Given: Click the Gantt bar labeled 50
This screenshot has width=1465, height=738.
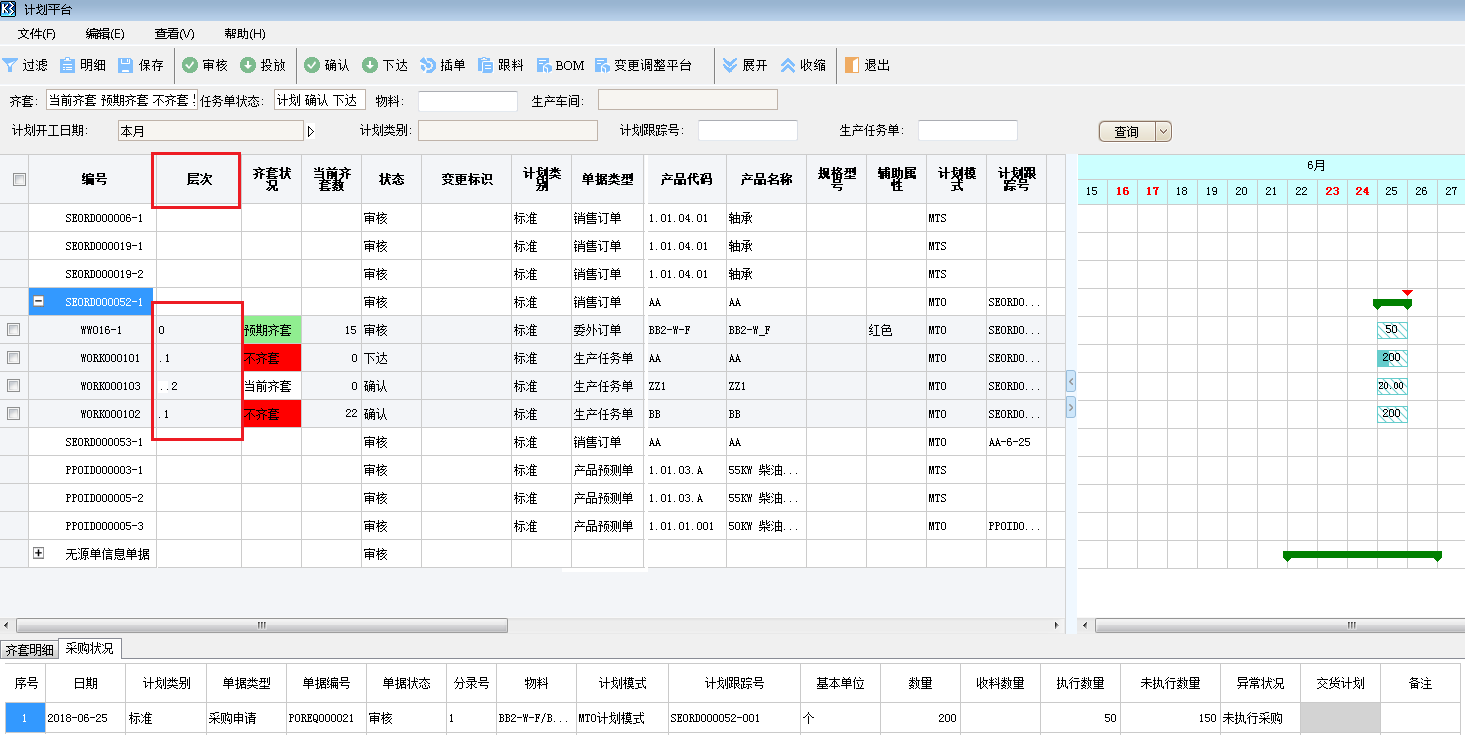Looking at the screenshot, I should pos(1392,330).
